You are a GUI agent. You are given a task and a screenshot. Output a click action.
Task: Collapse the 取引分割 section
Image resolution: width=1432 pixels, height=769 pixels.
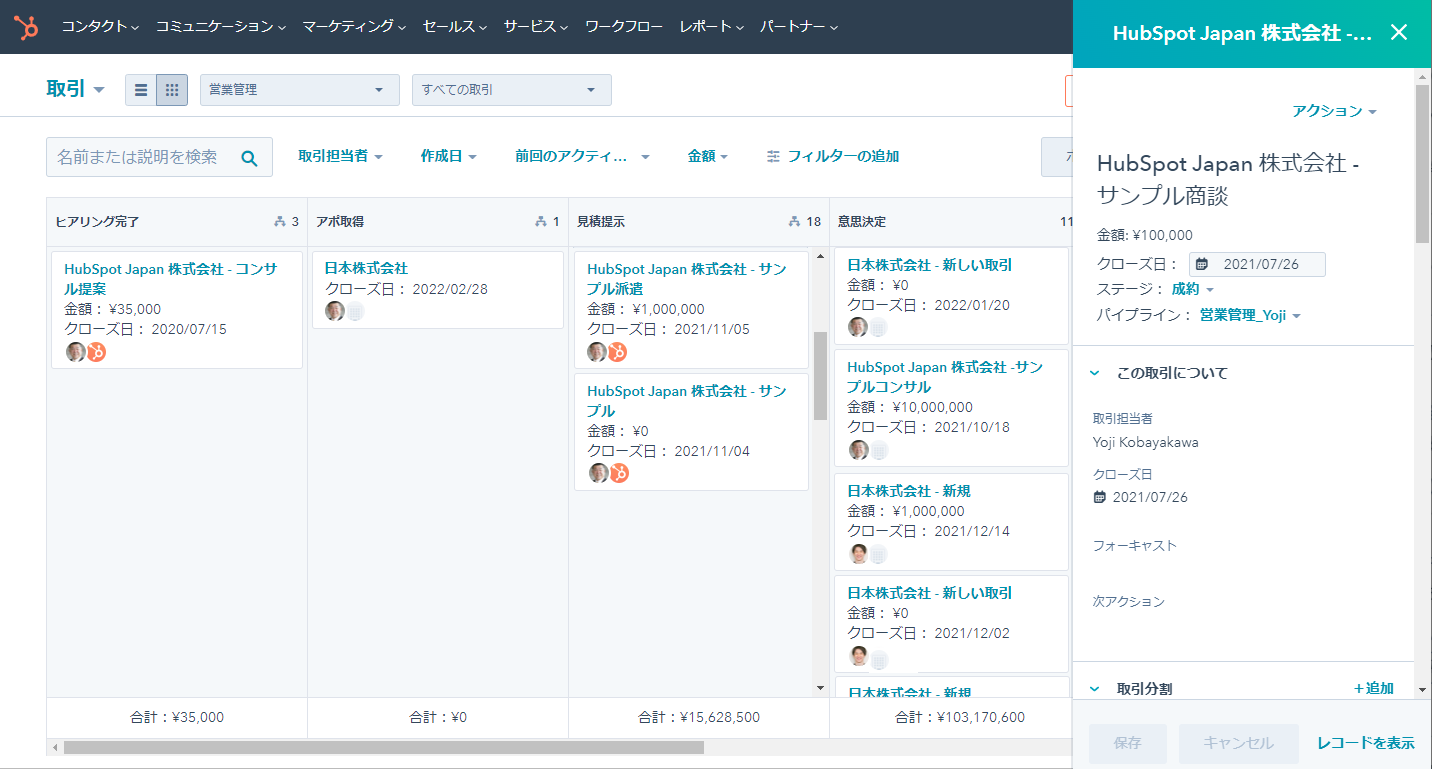[x=1095, y=689]
